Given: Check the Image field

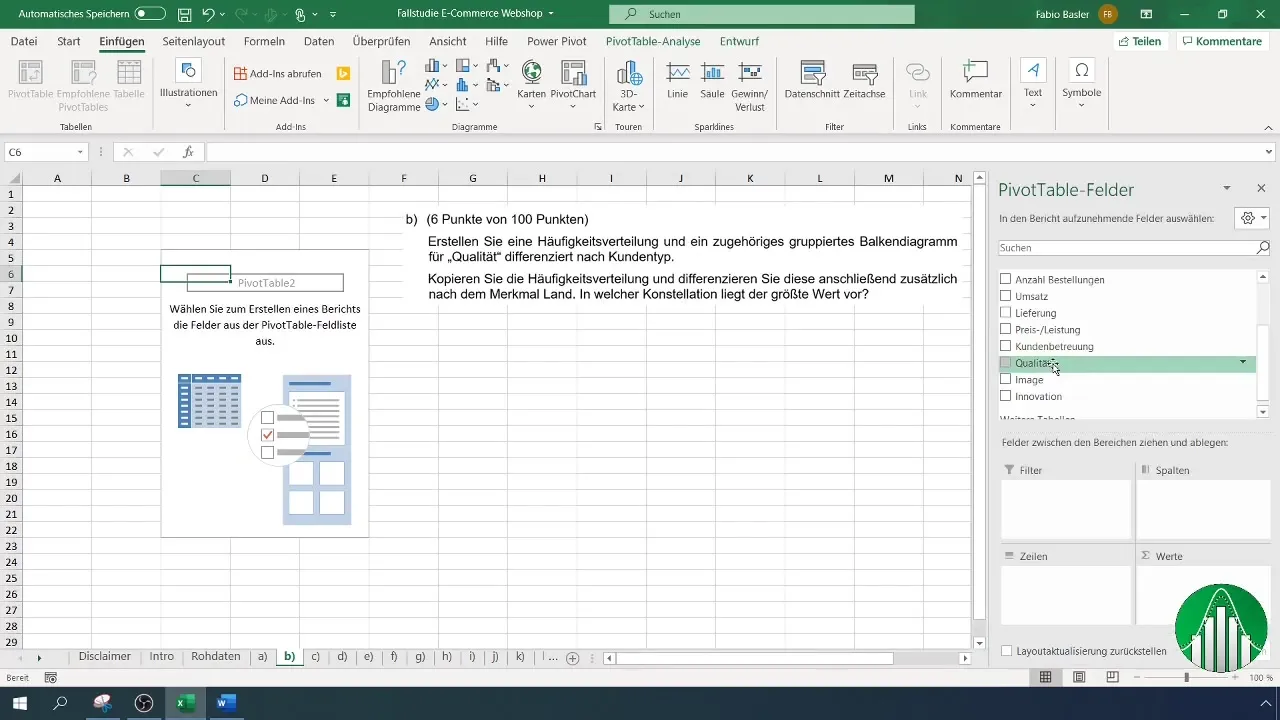Looking at the screenshot, I should 1006,380.
